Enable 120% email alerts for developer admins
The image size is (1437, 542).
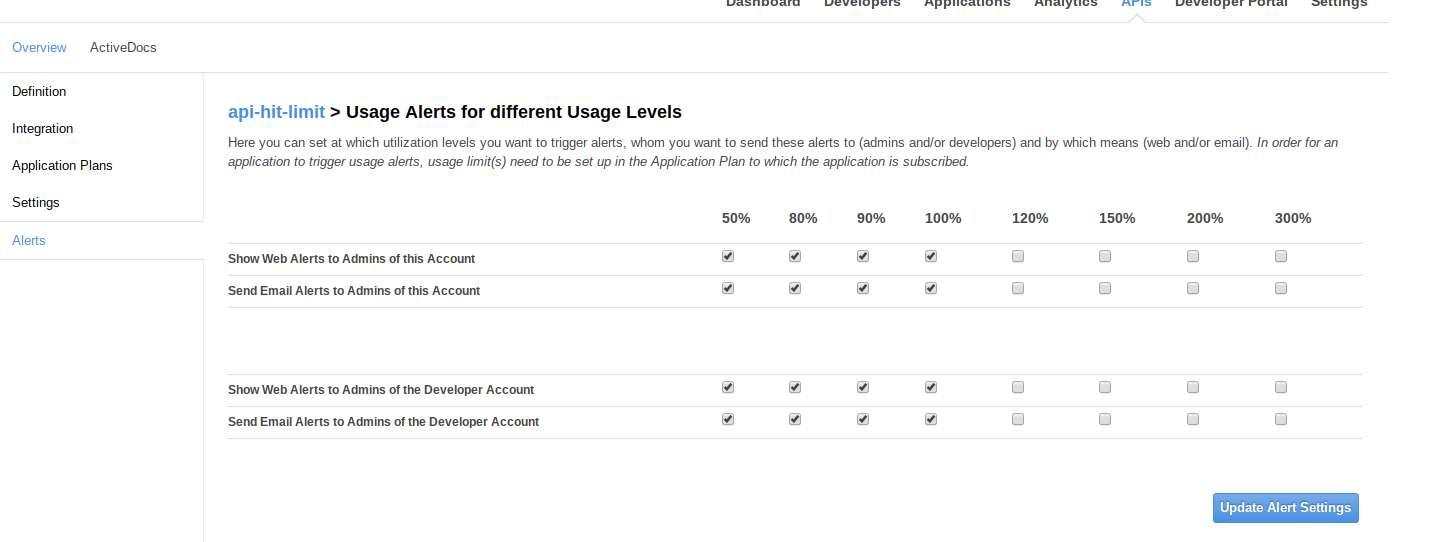point(1018,420)
